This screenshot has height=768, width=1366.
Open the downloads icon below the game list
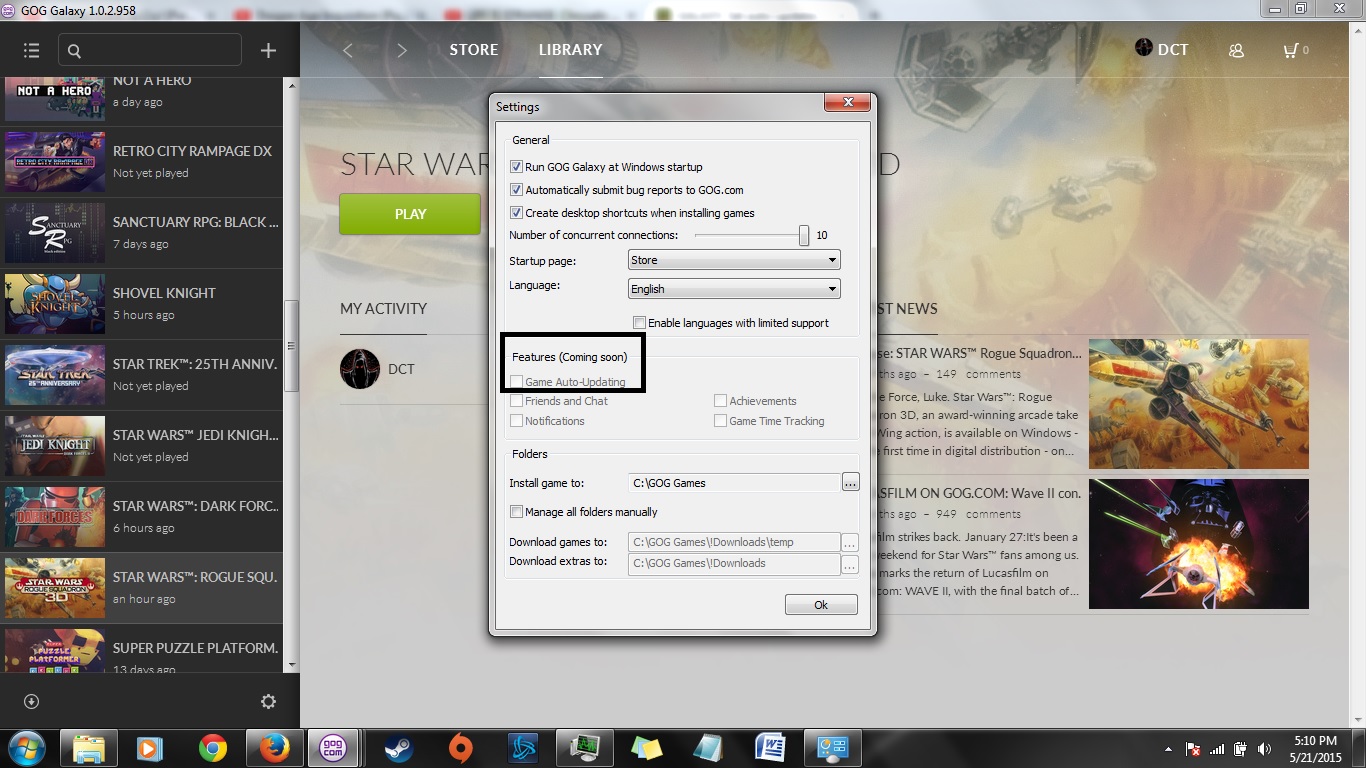coord(31,701)
